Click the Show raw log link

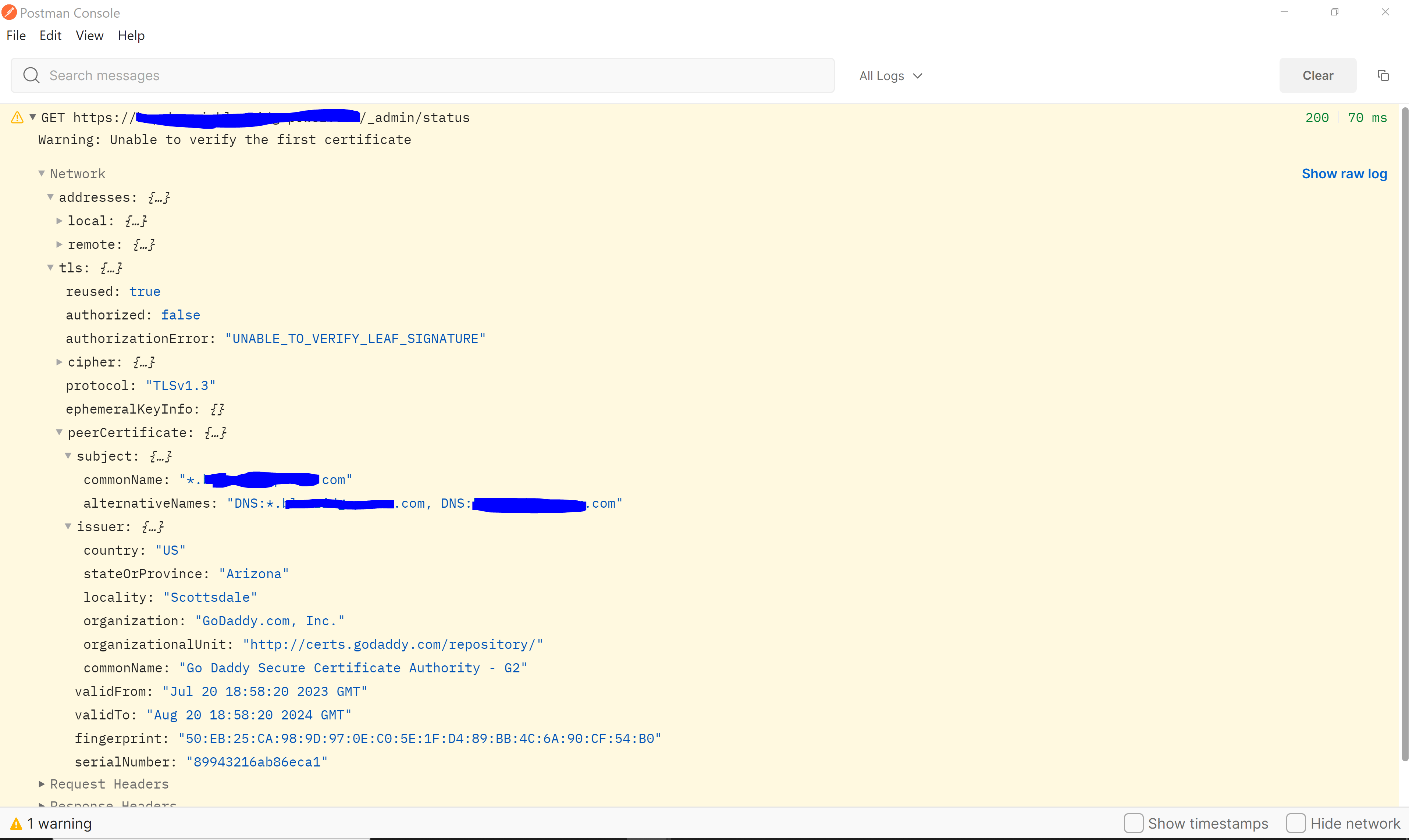[x=1344, y=174]
